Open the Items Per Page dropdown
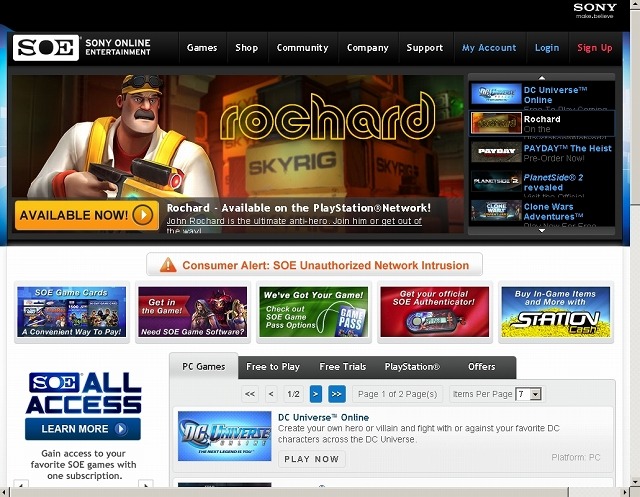The height and width of the screenshot is (497, 640). tap(529, 394)
